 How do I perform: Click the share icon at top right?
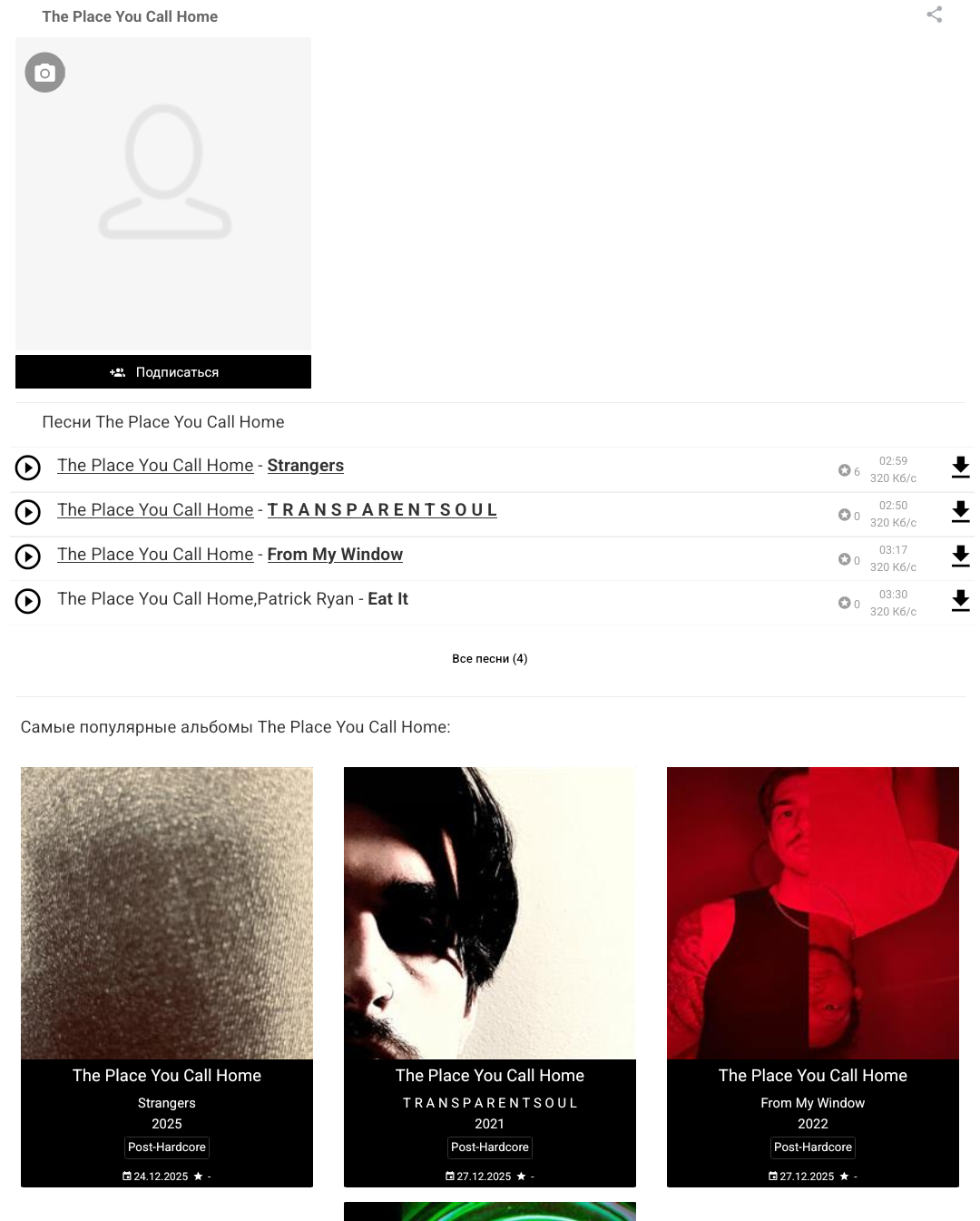[x=934, y=15]
